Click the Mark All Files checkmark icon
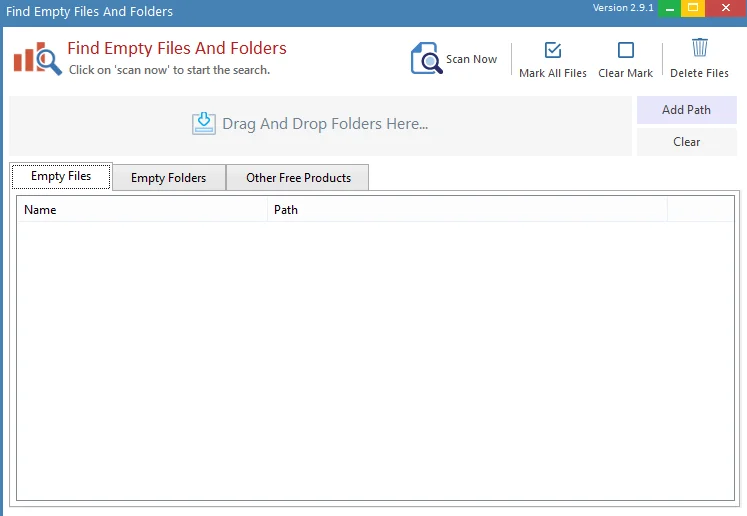 [553, 50]
